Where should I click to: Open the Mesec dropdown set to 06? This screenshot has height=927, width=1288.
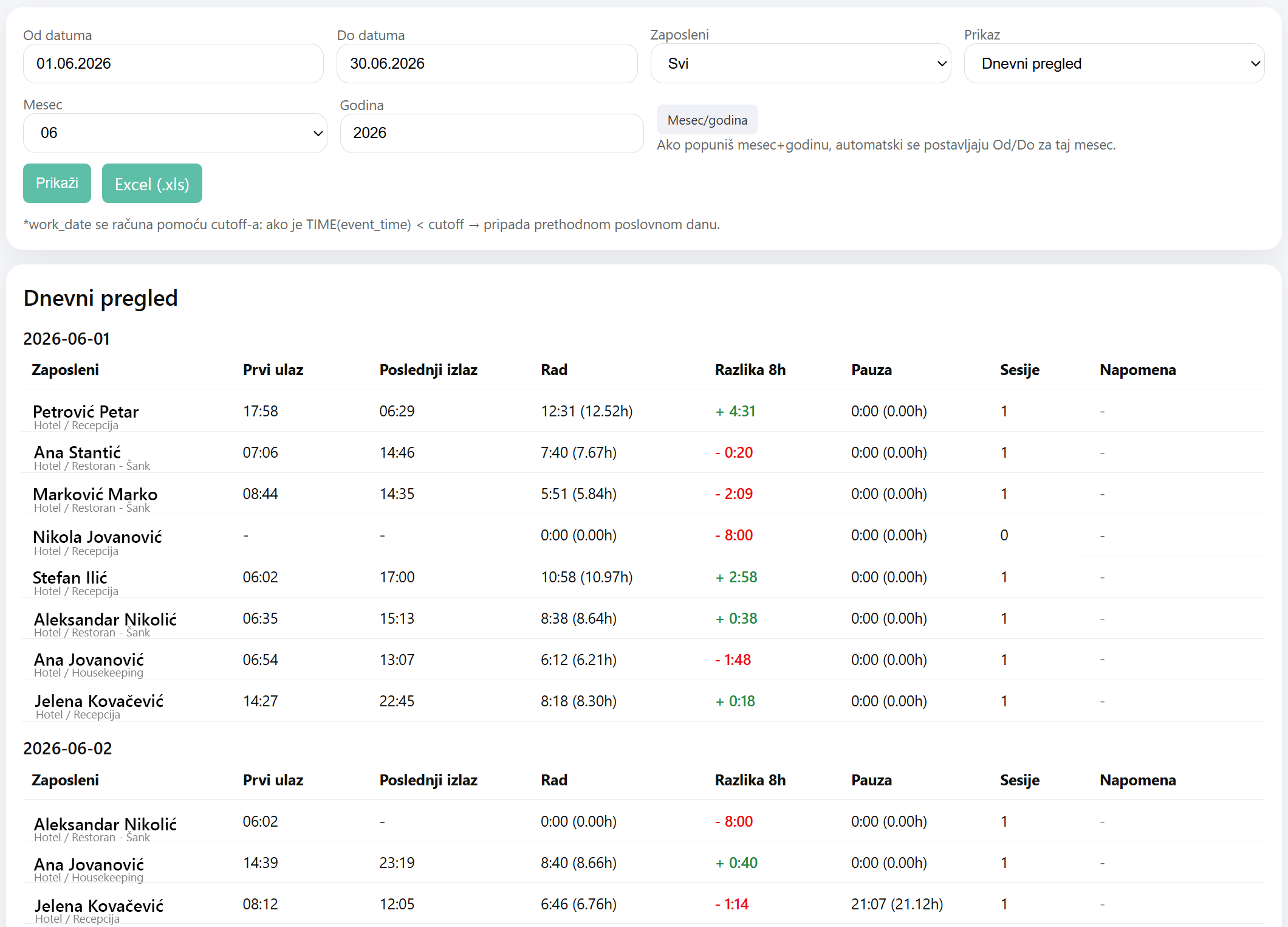(175, 133)
